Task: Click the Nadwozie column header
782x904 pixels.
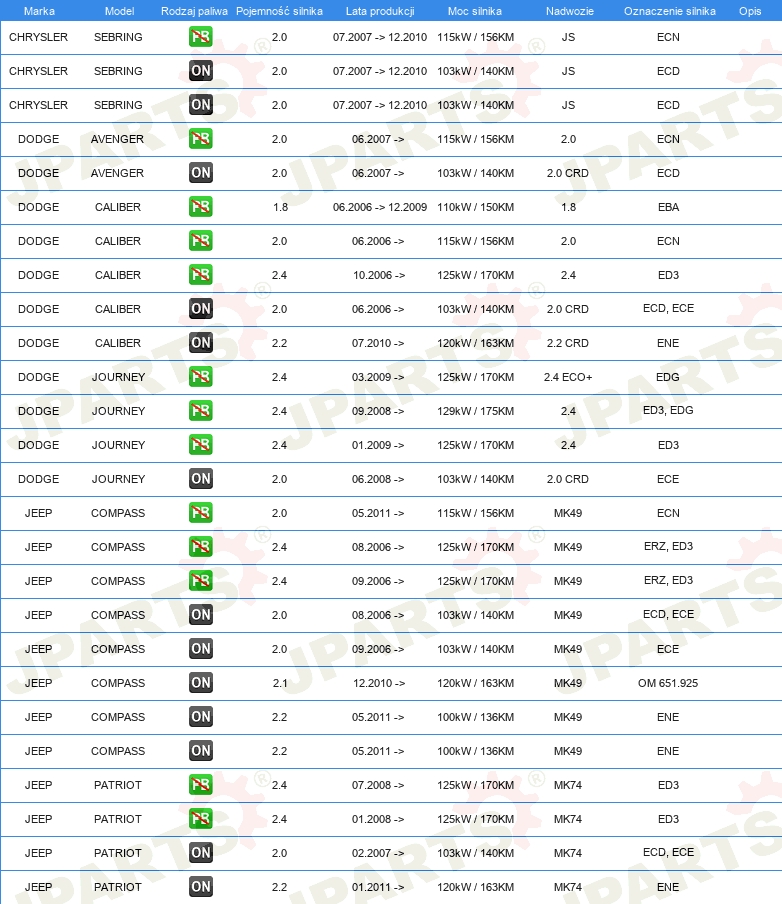Action: coord(570,11)
